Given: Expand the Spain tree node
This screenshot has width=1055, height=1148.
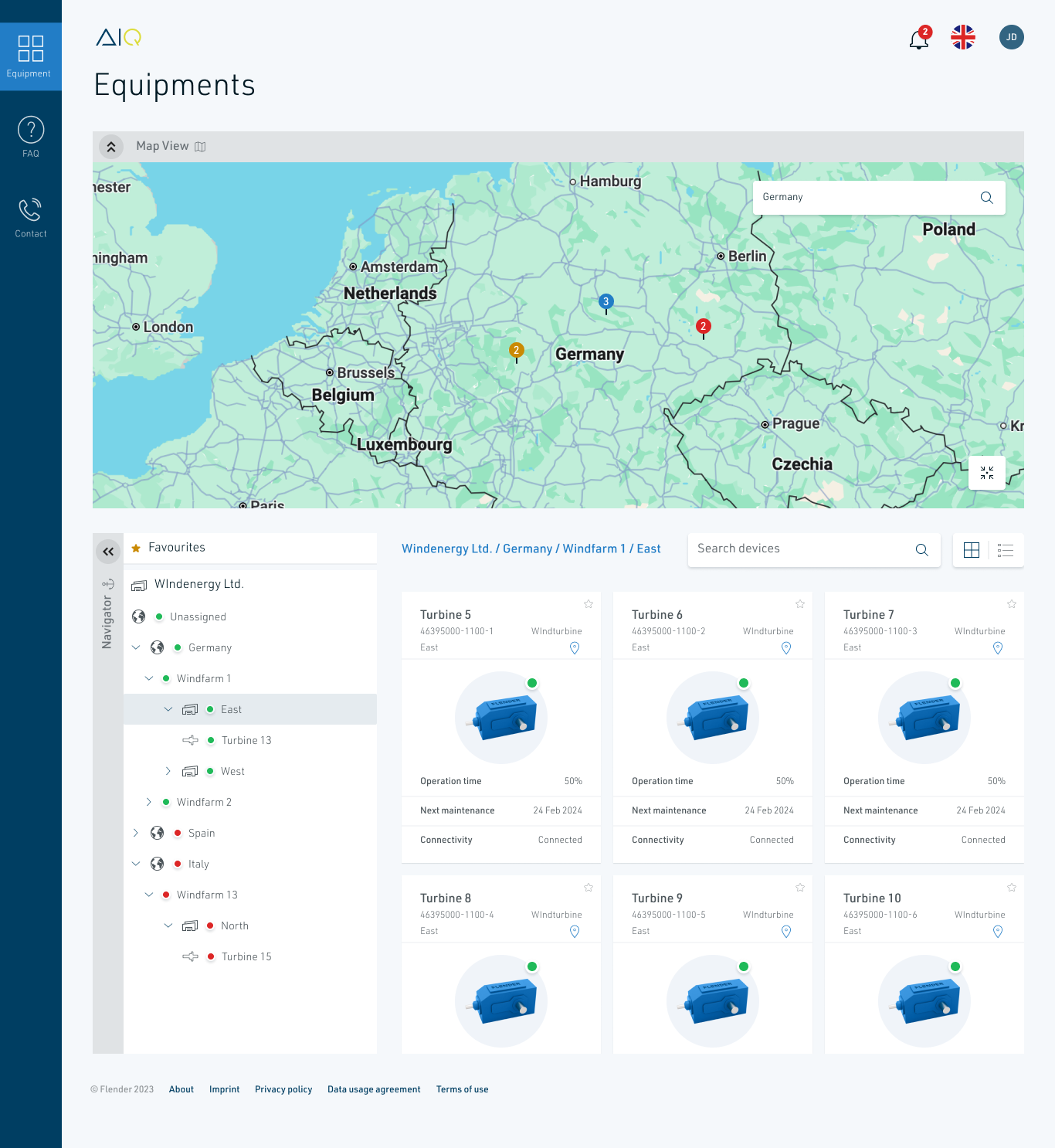Looking at the screenshot, I should [136, 833].
